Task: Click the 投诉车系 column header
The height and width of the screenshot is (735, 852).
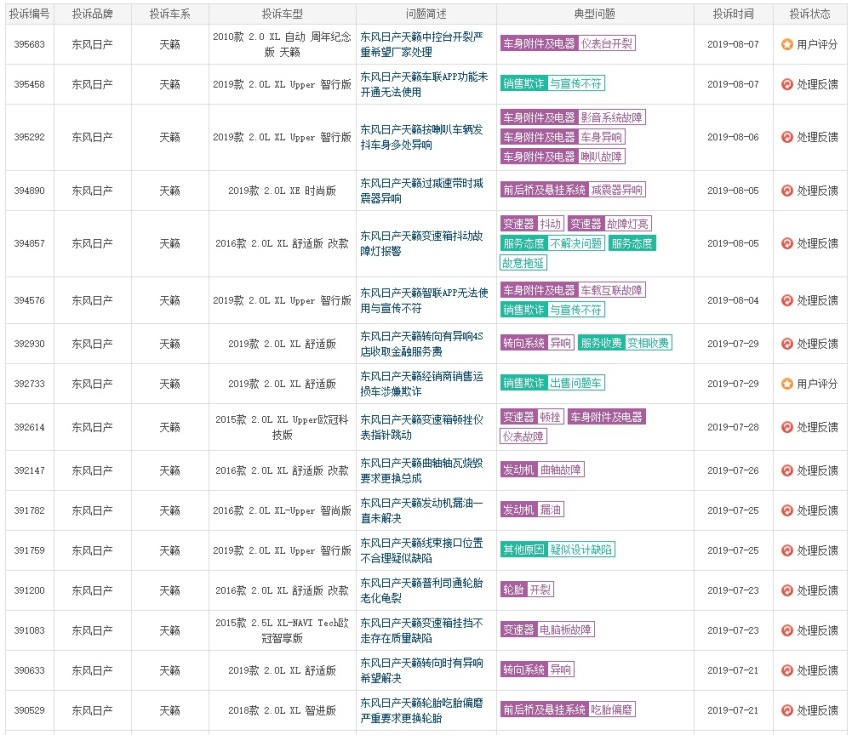Action: tap(170, 14)
